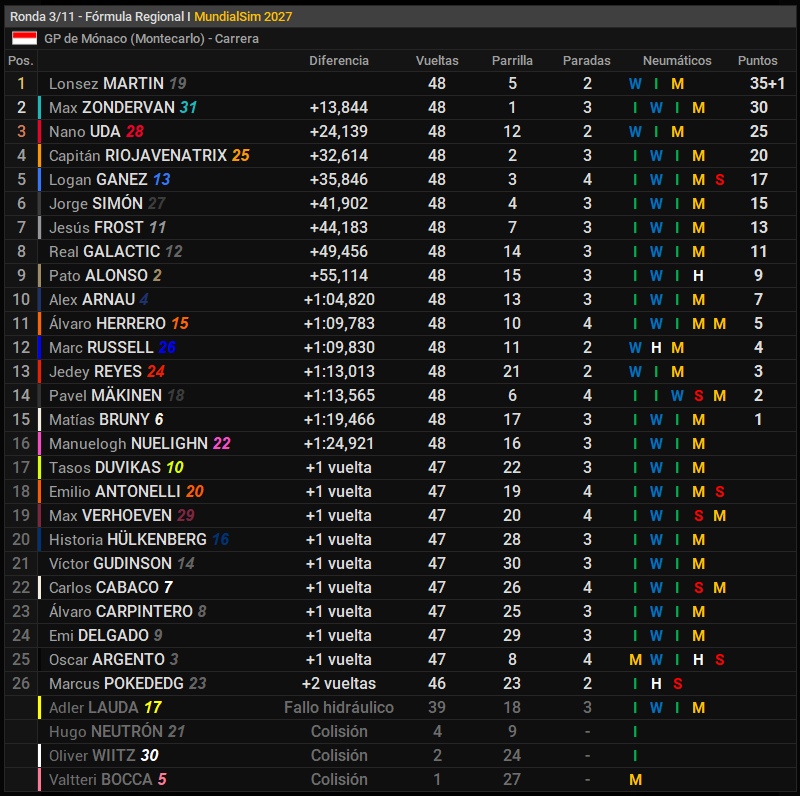
Task: Click the +2 vueltas gap for POKEDEDG
Action: [339, 683]
